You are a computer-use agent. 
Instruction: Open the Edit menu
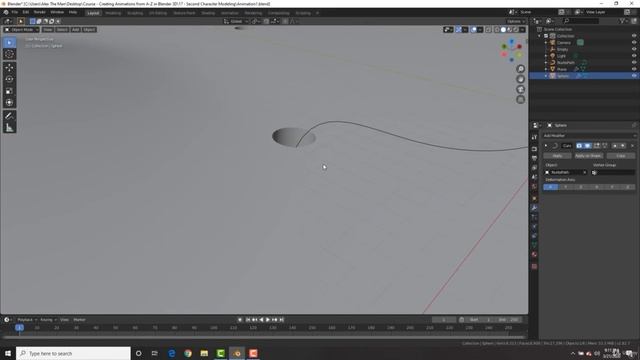pos(26,12)
